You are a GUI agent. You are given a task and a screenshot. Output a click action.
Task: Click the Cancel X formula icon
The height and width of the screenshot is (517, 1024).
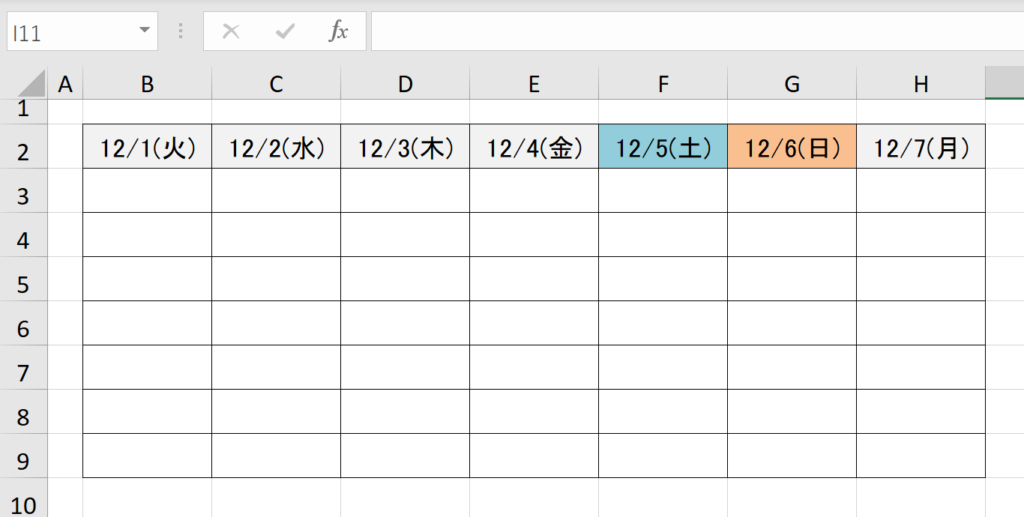pos(231,31)
